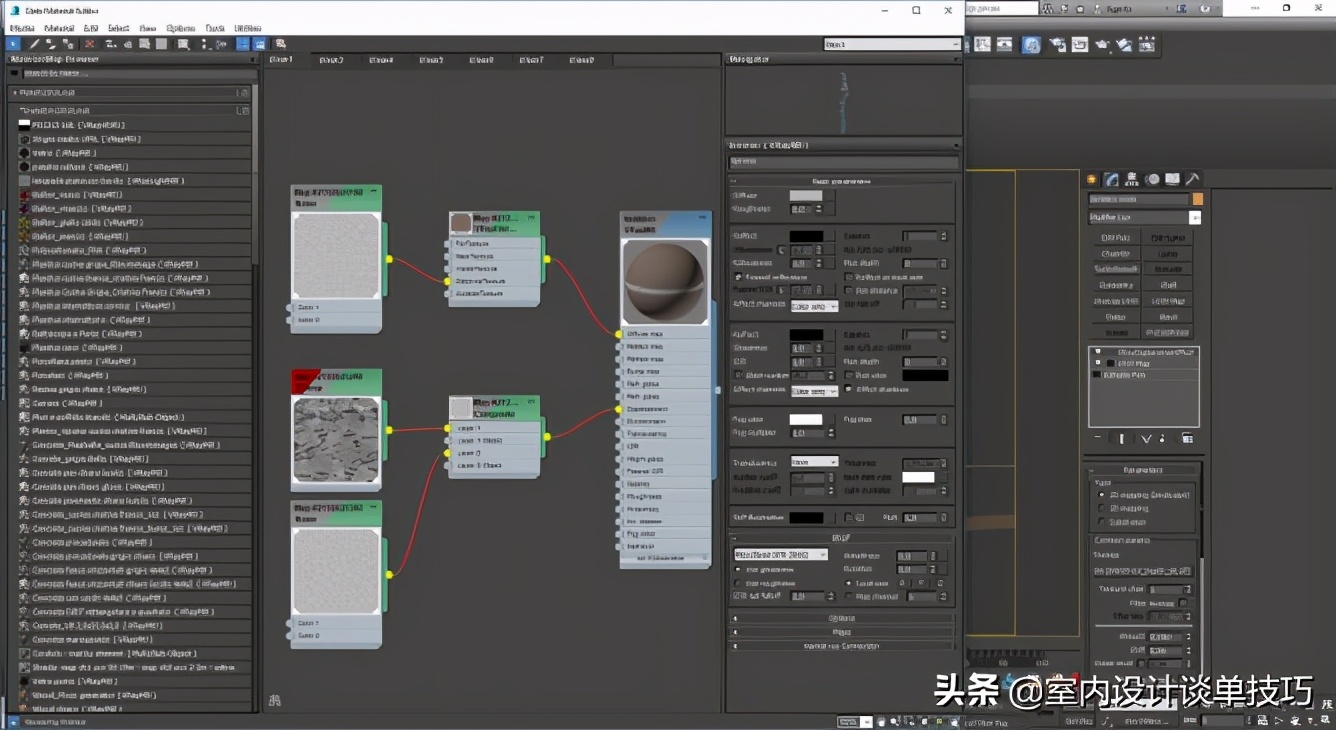This screenshot has width=1336, height=730.
Task: Select the first radio button in command panel
Action: pyautogui.click(x=1102, y=494)
